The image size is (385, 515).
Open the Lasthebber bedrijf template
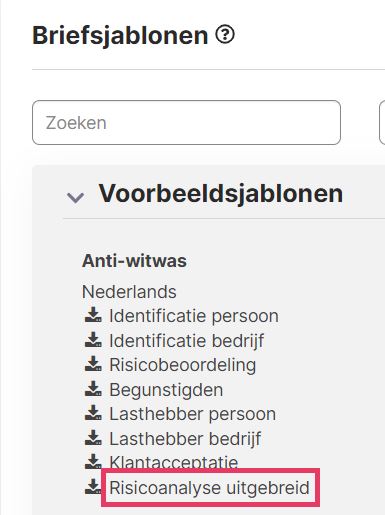tap(185, 438)
